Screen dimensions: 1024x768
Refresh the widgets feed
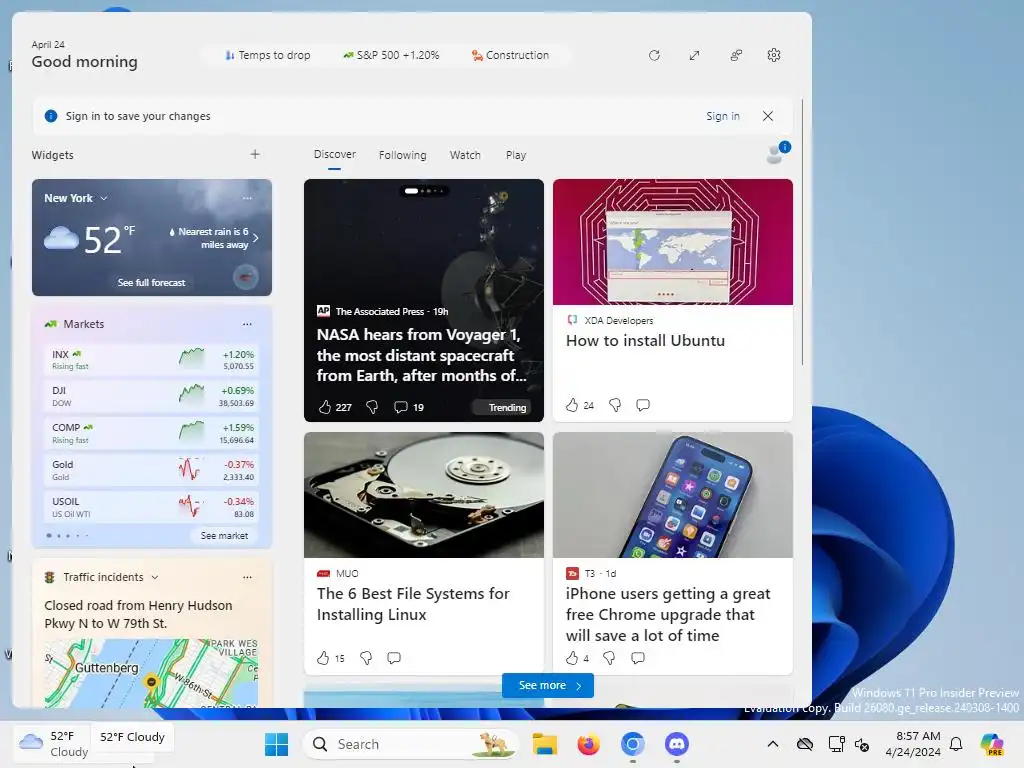pyautogui.click(x=654, y=56)
